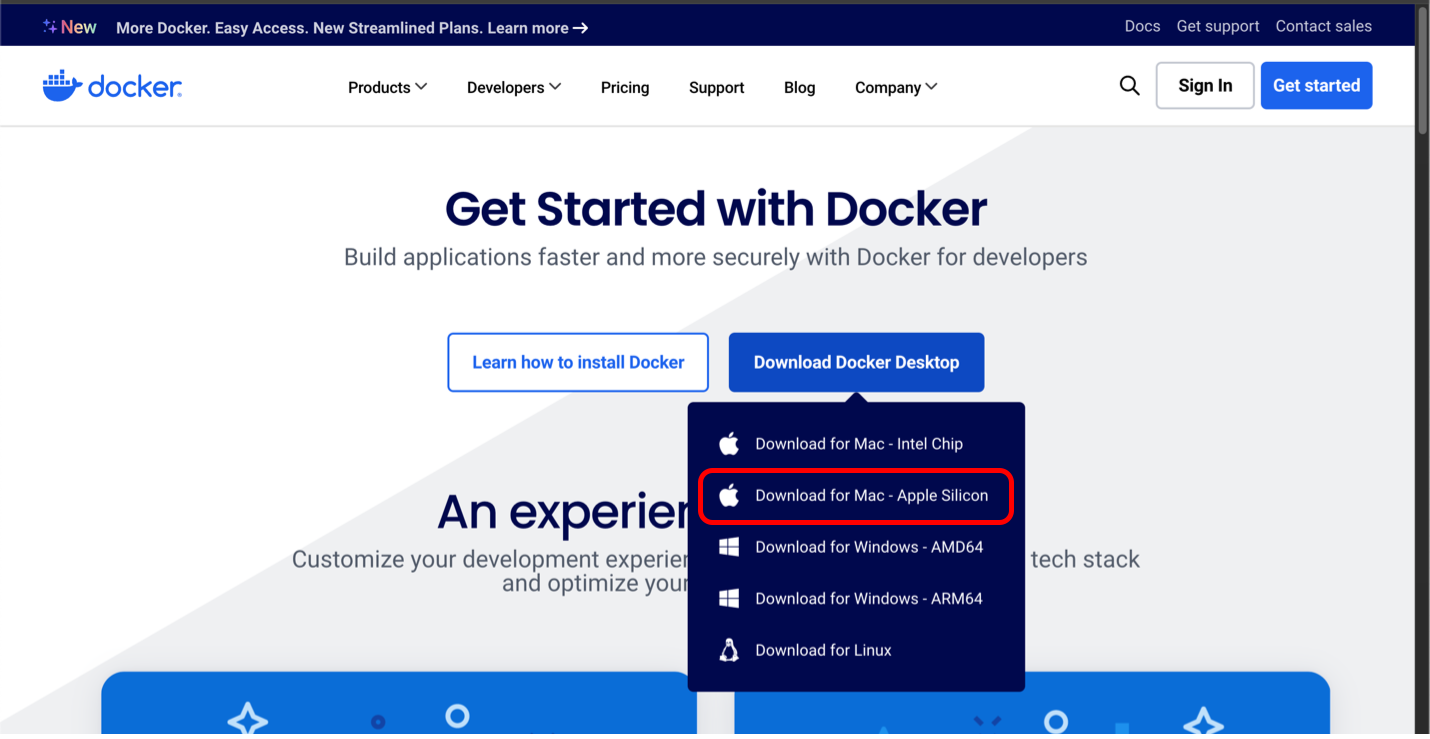Click Windows icon beside Windows AMD64
The width and height of the screenshot is (1430, 739).
(x=729, y=547)
